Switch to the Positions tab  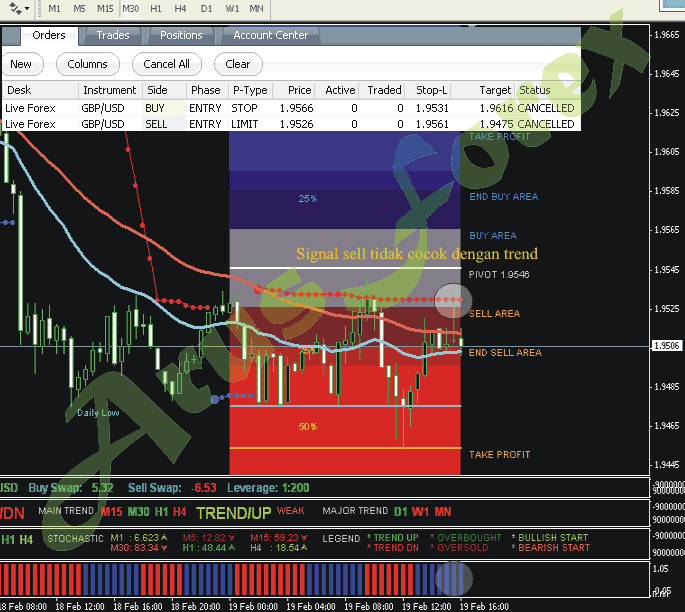182,35
